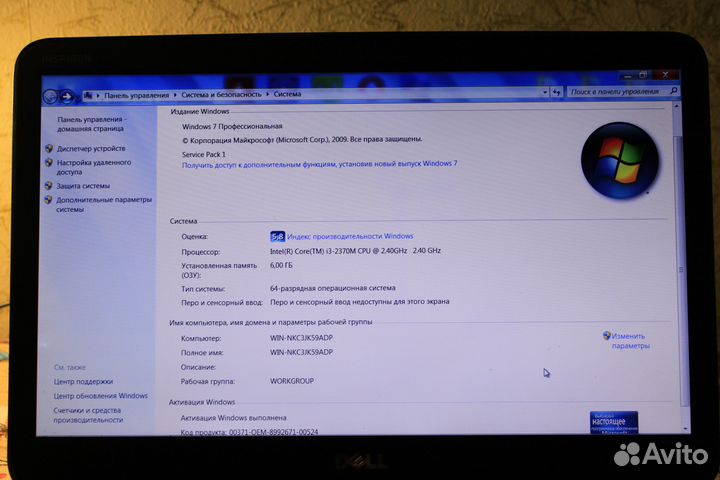This screenshot has width=720, height=480.
Task: Click the Back navigation arrow
Action: coord(50,97)
